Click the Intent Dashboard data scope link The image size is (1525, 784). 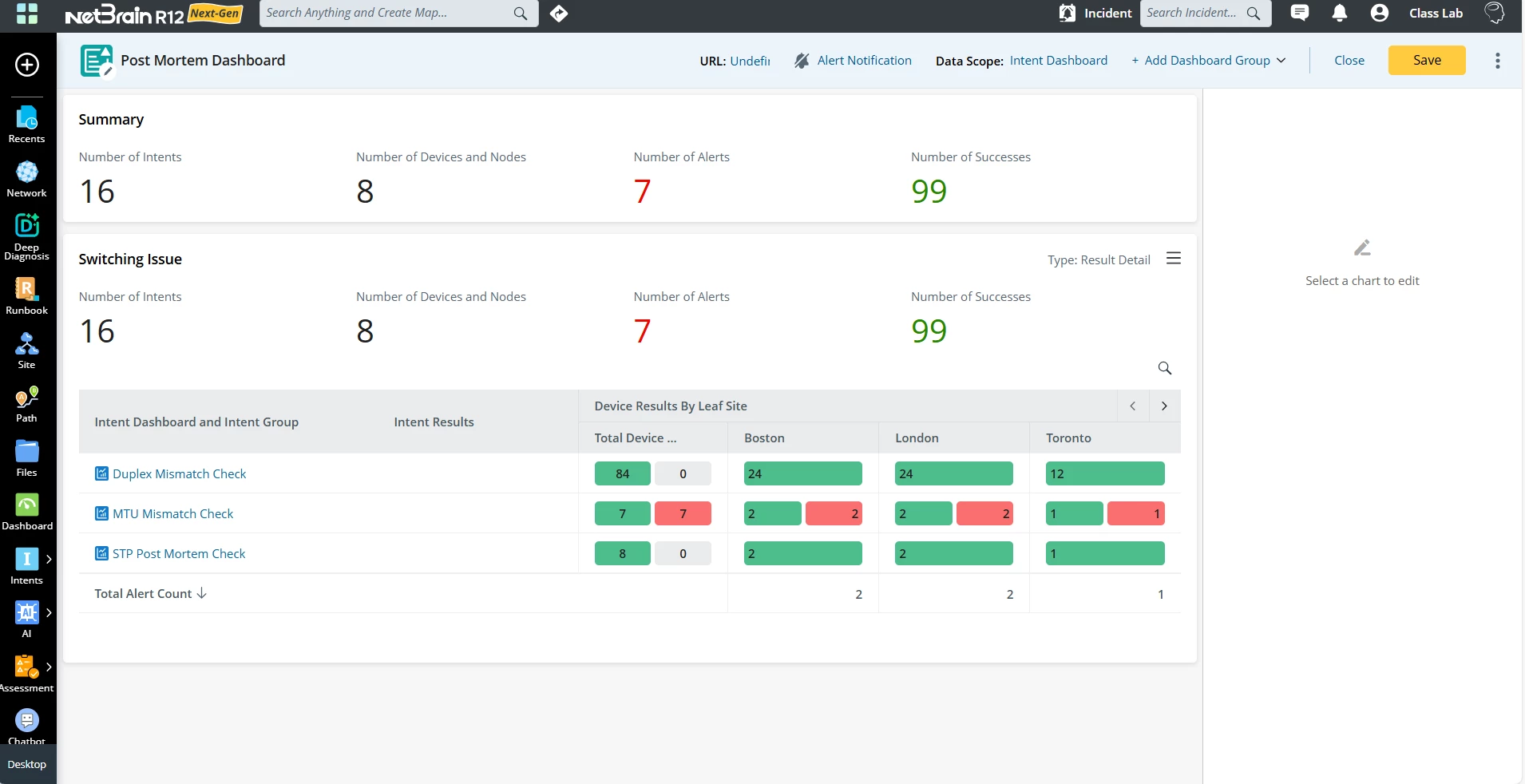1059,61
